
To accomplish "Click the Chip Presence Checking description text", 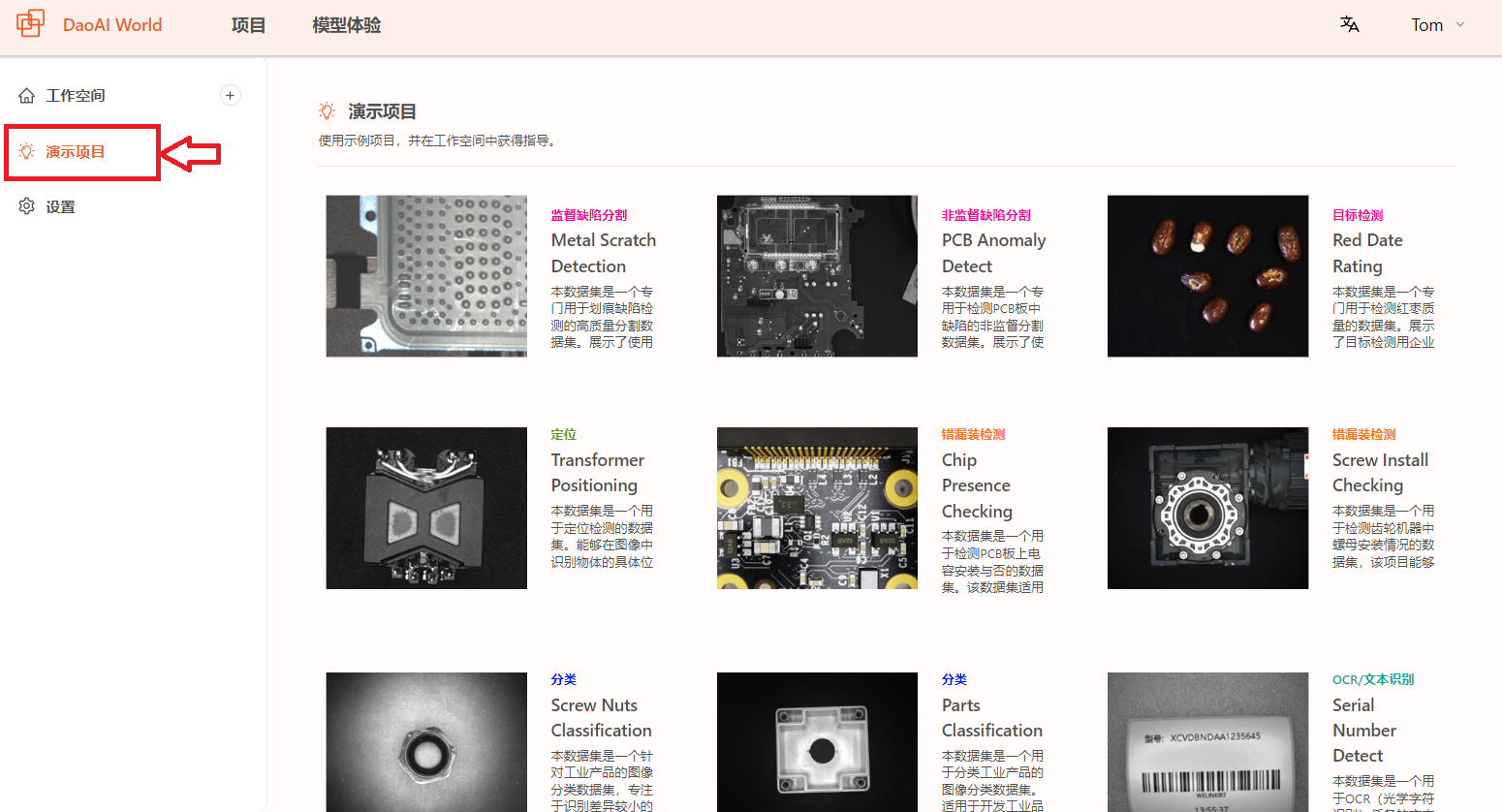I will point(992,561).
